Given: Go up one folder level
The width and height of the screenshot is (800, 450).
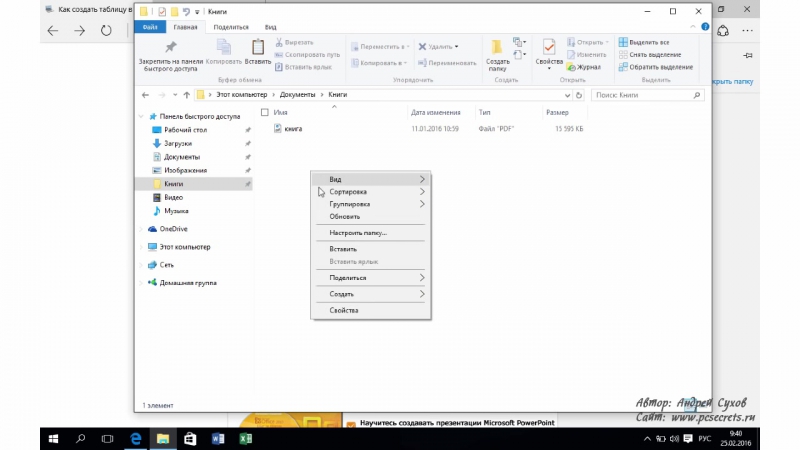Looking at the screenshot, I should pyautogui.click(x=187, y=95).
